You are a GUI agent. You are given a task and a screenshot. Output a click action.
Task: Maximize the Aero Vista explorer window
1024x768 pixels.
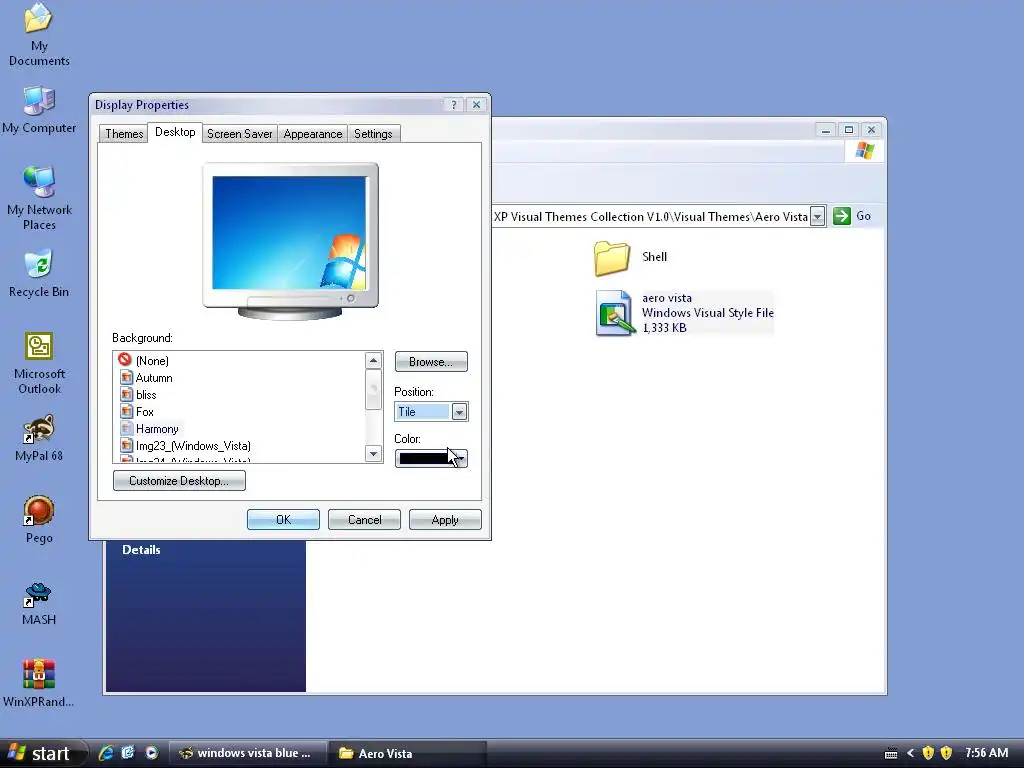tap(848, 129)
